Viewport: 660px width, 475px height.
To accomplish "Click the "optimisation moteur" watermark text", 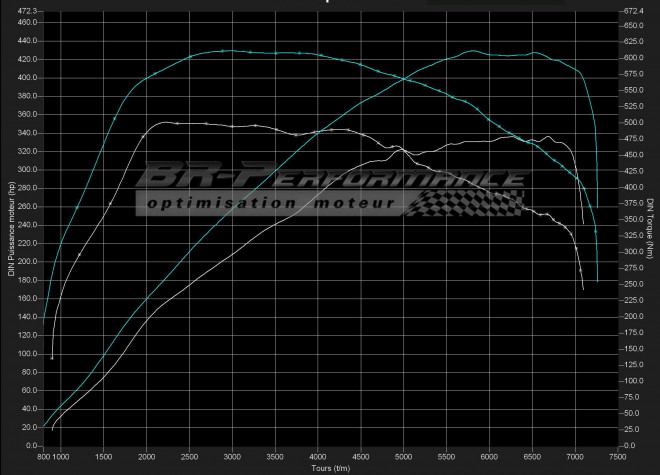I will pos(270,204).
